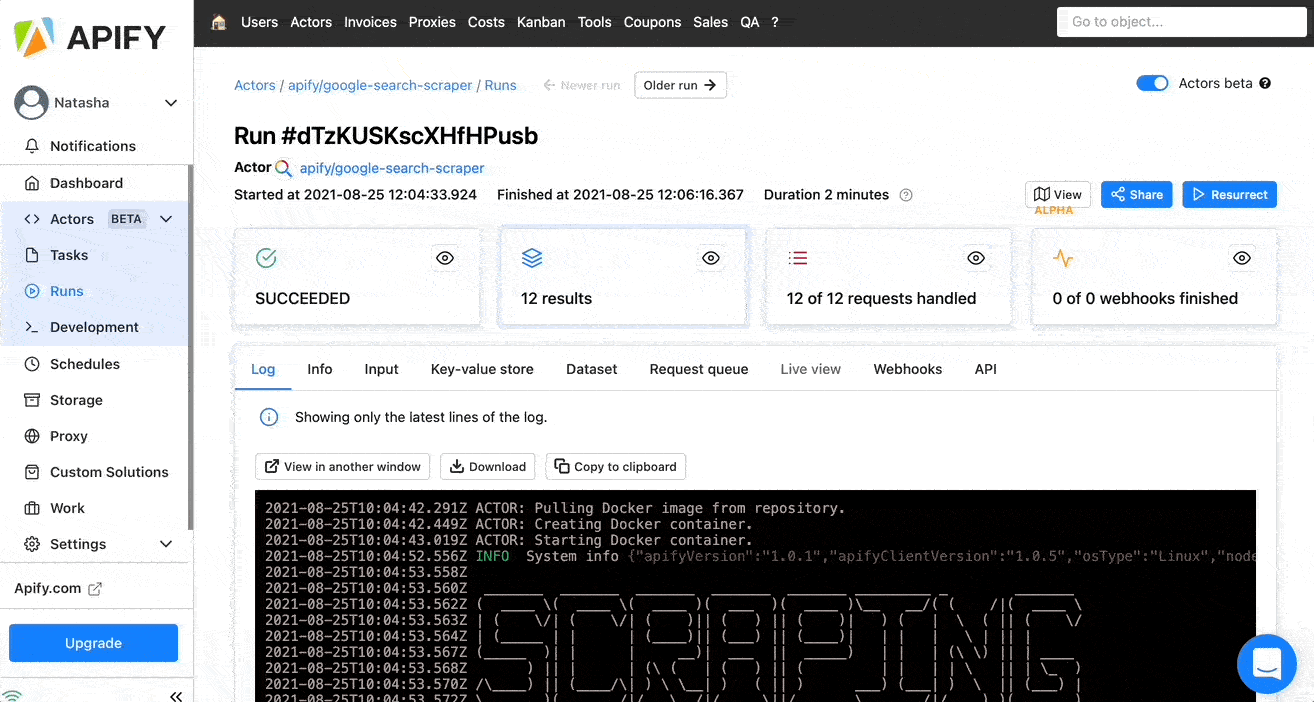Click the Upgrade button

coord(93,643)
